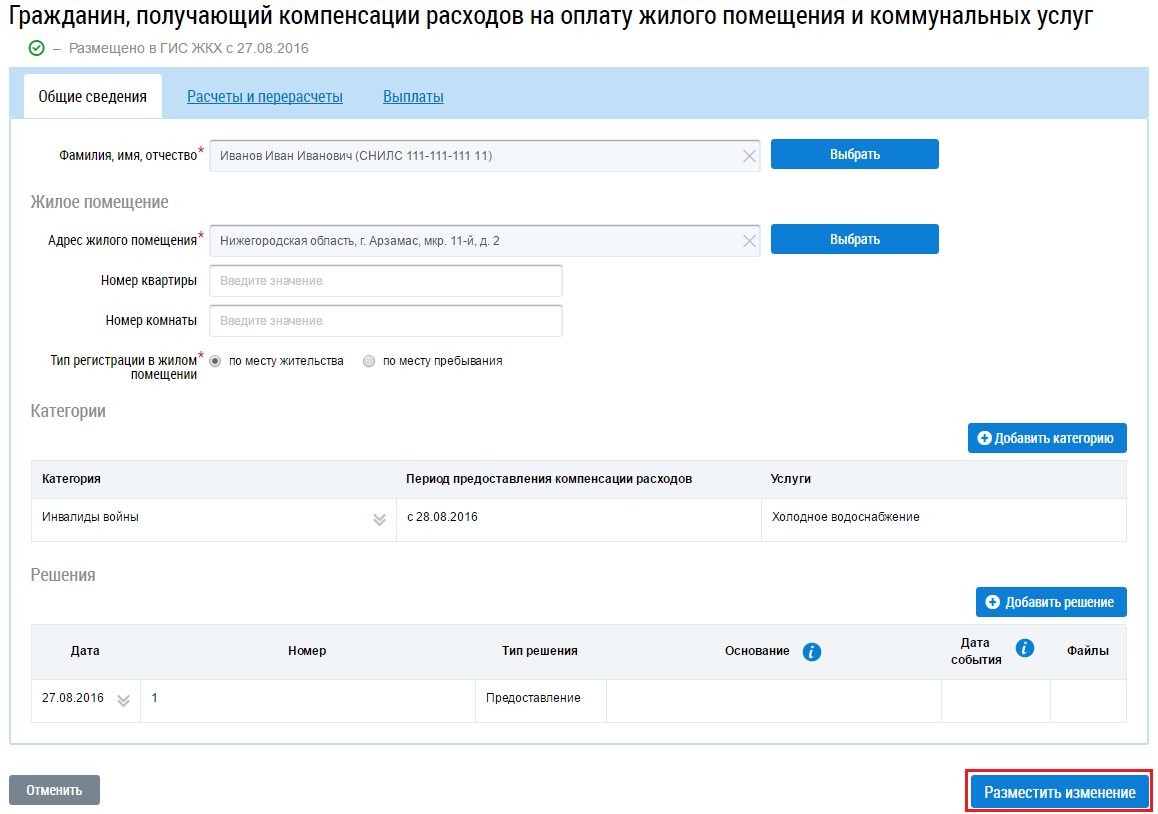Focus the 'Номер комнаты' input field
Image resolution: width=1158 pixels, height=814 pixels.
(385, 321)
